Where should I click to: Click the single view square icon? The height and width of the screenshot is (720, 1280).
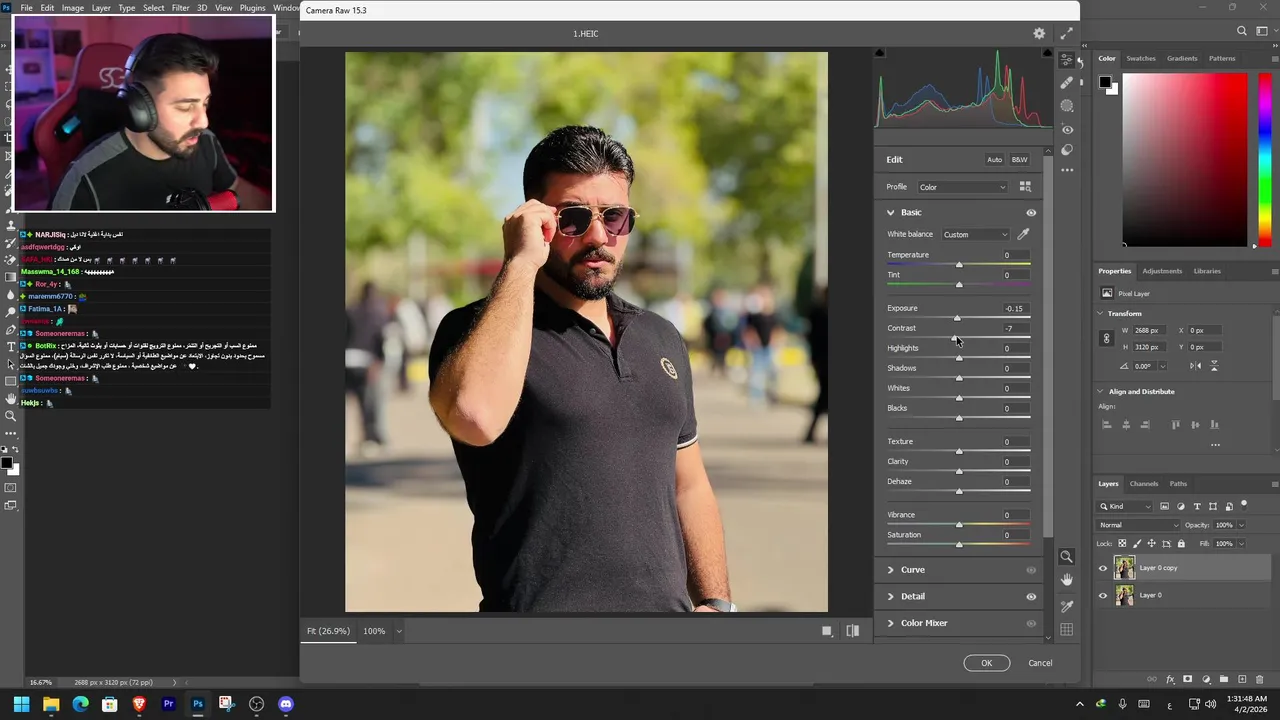click(827, 631)
